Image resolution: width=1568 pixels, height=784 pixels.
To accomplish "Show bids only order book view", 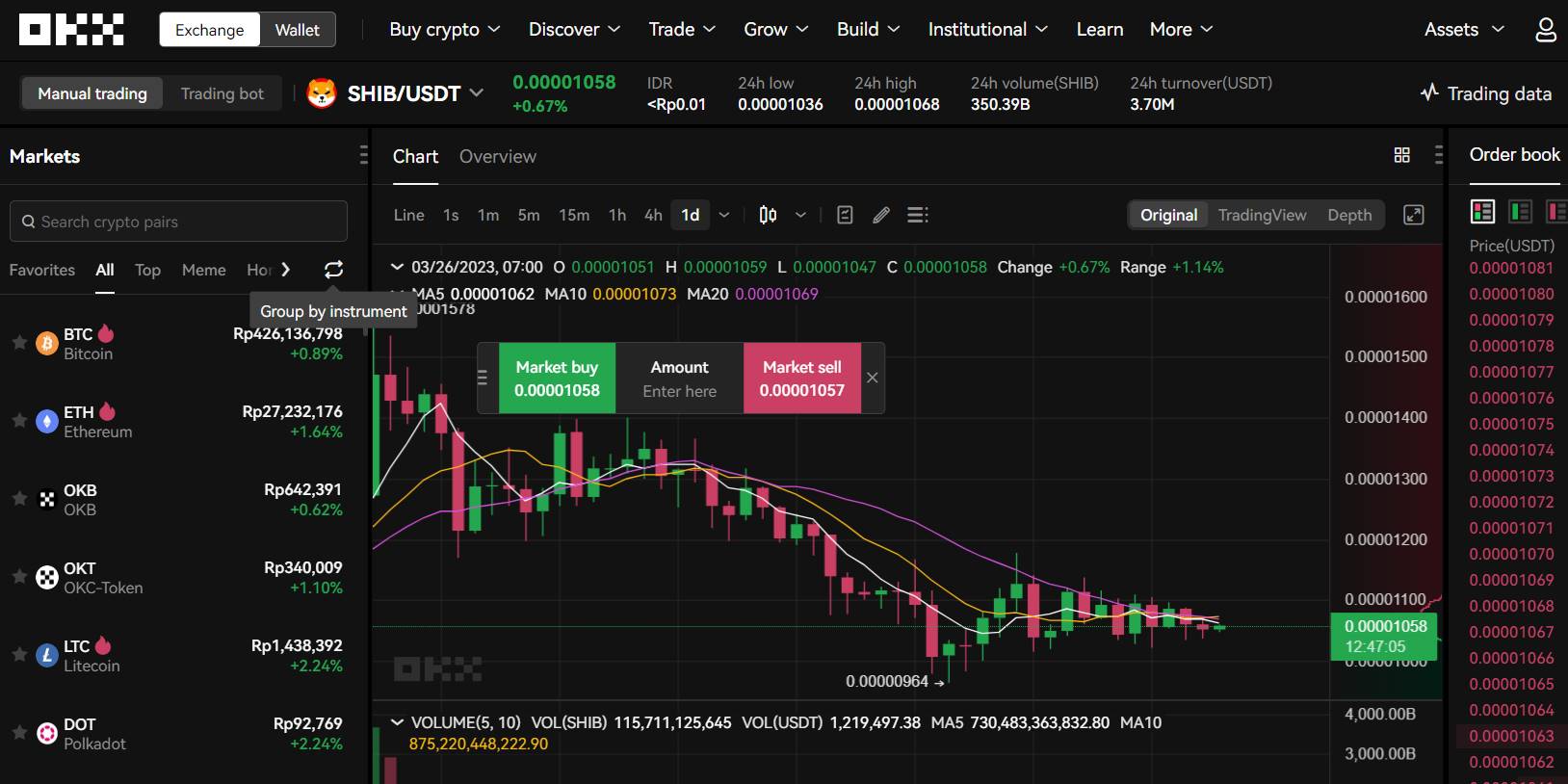I will coord(1520,211).
